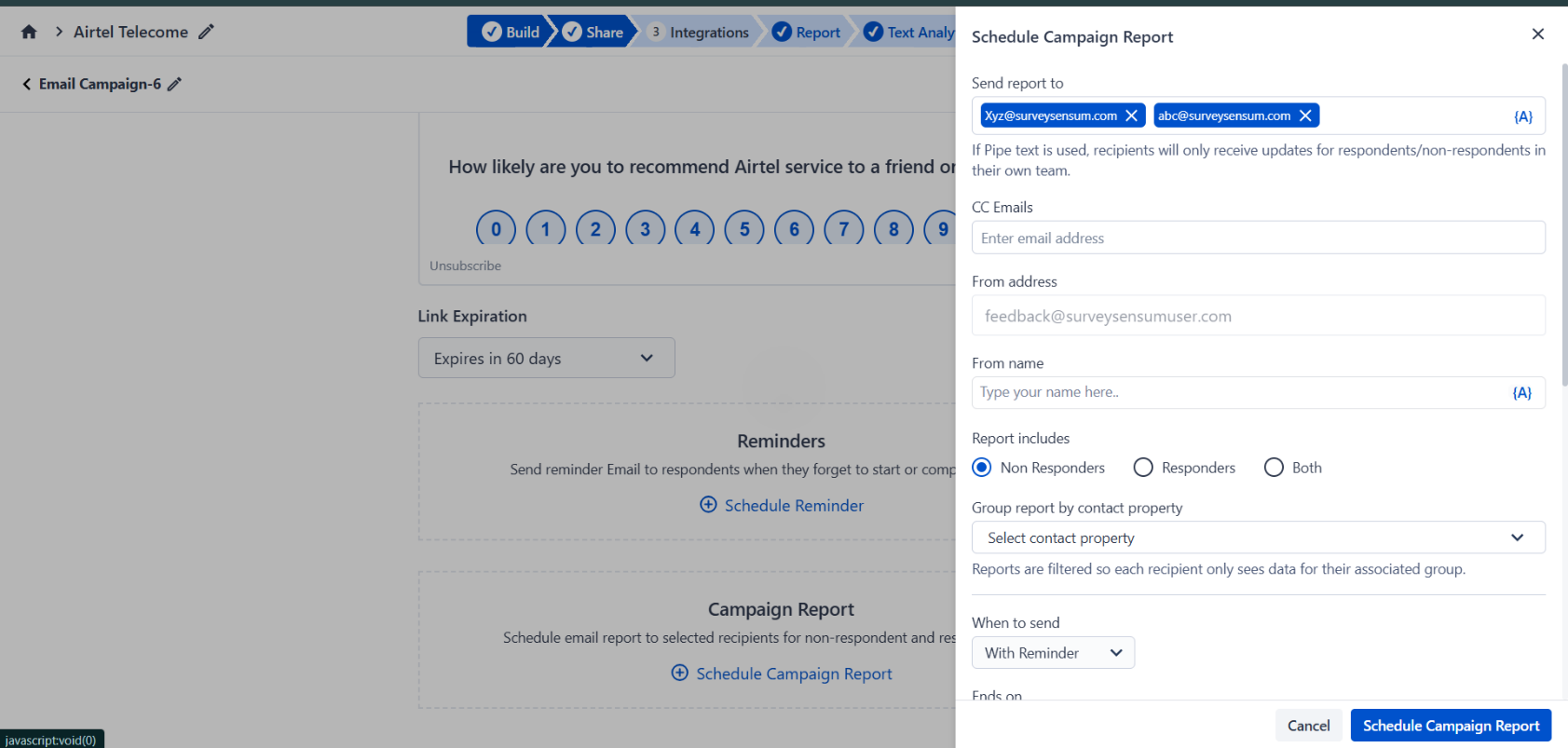Screen dimensions: 1568x748
Task: Remove abc@surveysensum.com recipient chip
Action: click(x=1305, y=116)
